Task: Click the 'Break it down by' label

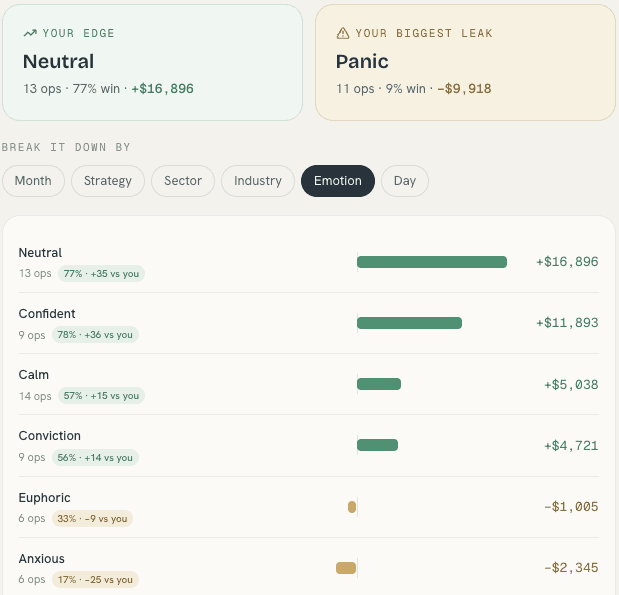Action: 66,147
